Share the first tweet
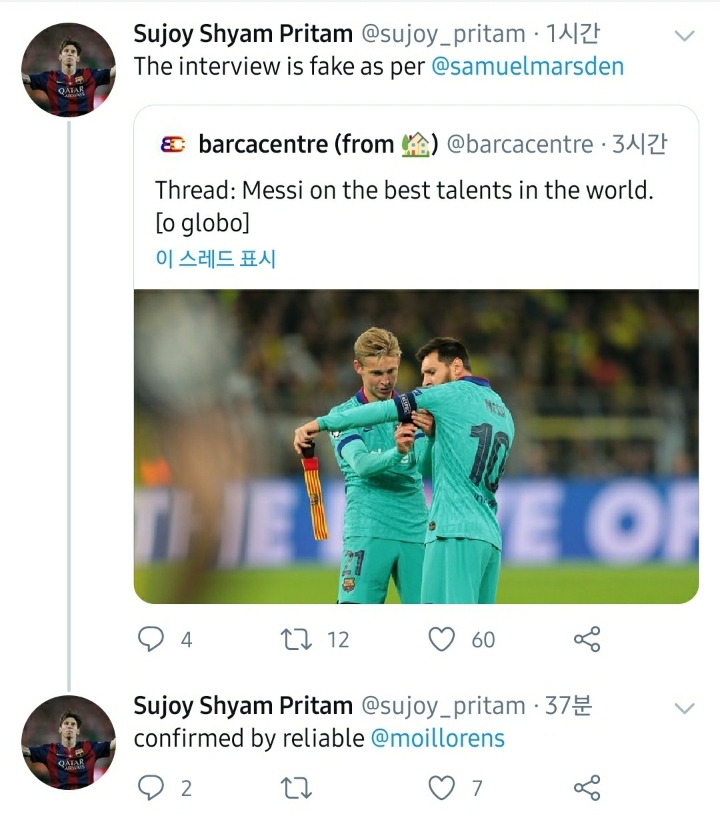This screenshot has width=720, height=816. (x=587, y=639)
